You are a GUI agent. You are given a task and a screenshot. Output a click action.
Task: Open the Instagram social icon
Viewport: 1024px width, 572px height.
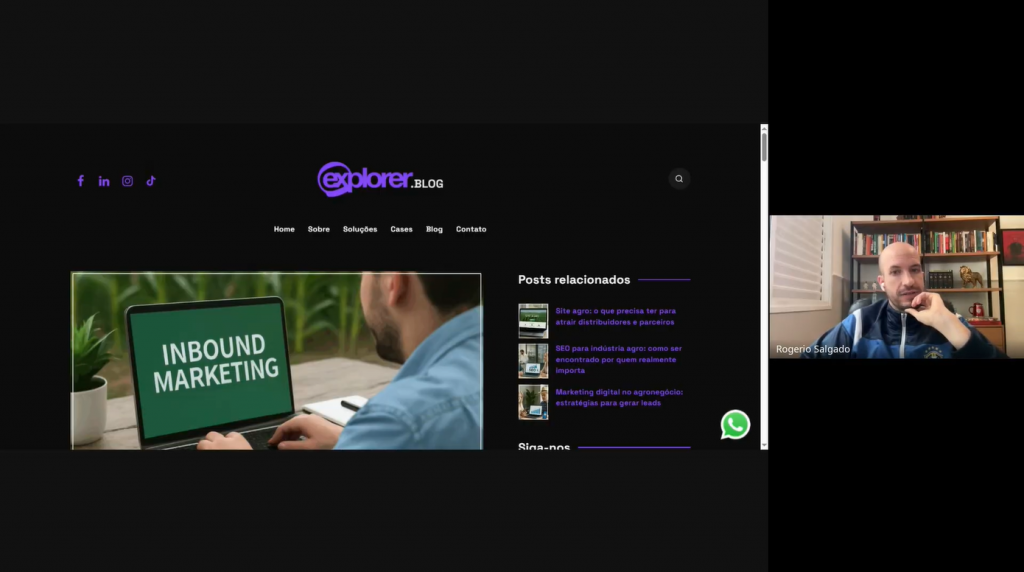tap(127, 181)
